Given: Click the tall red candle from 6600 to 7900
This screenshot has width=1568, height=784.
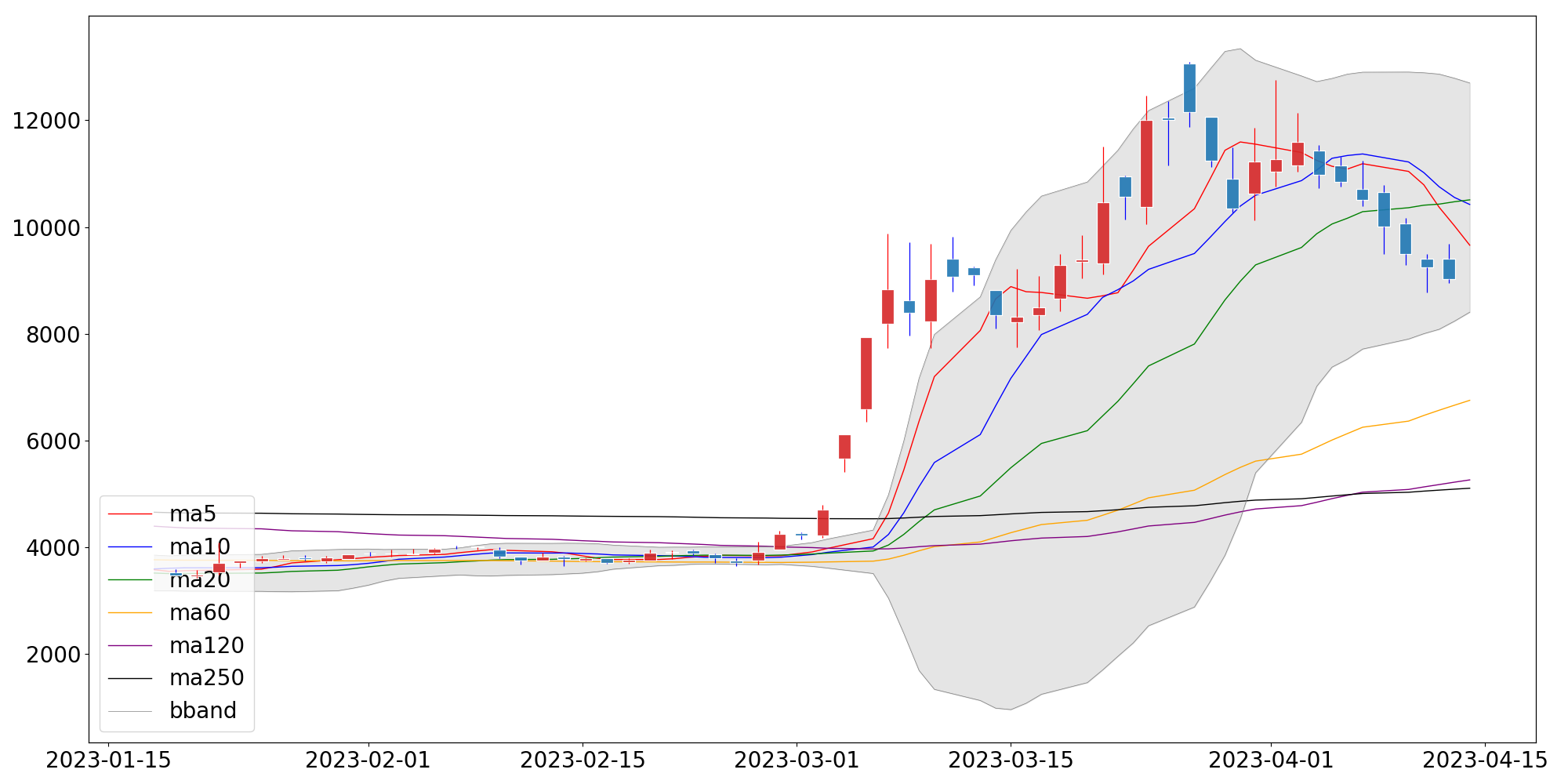Looking at the screenshot, I should tap(866, 373).
